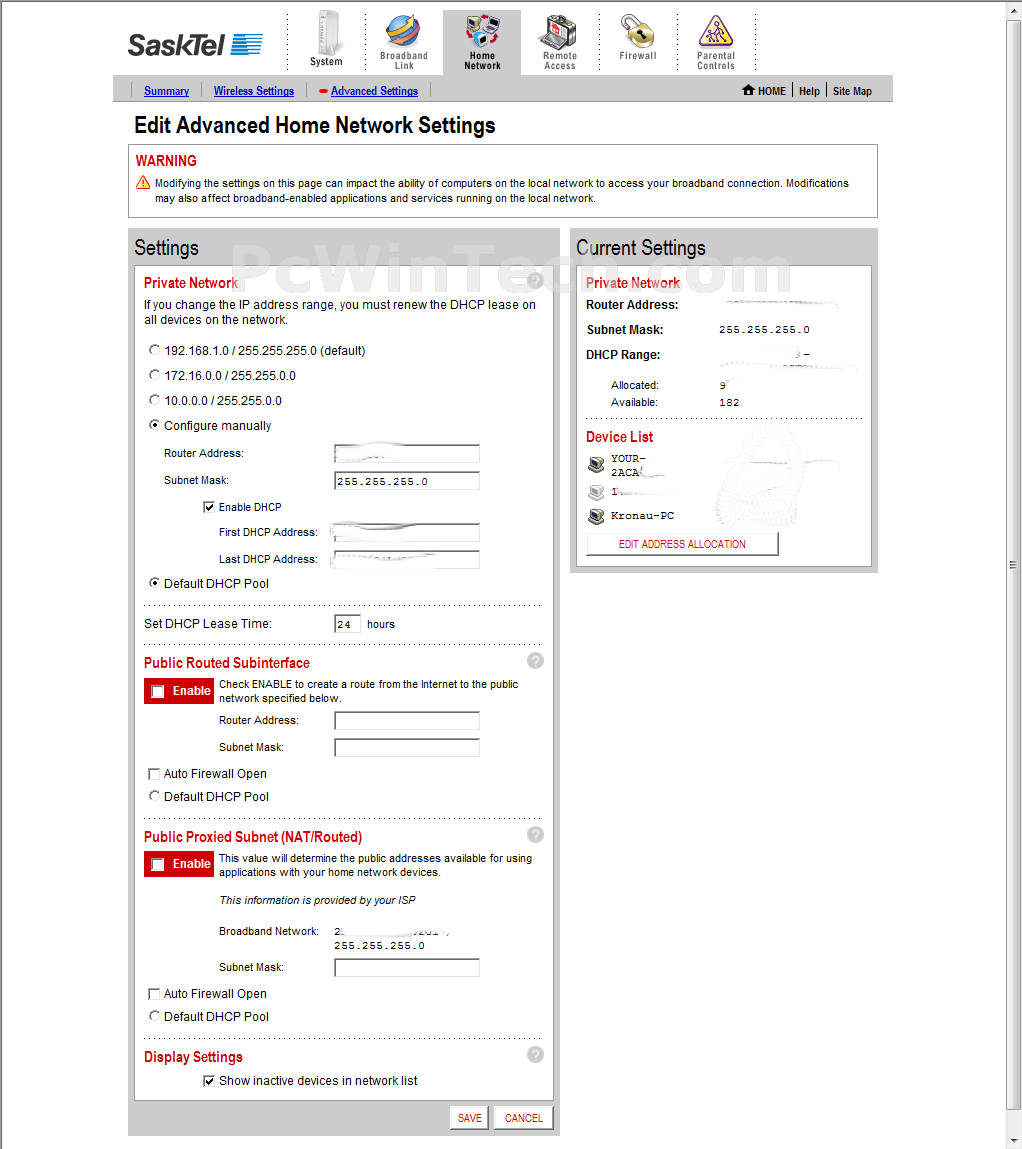Enable the Public Proxied Subnet checkbox
This screenshot has height=1149, width=1022.
tap(158, 865)
